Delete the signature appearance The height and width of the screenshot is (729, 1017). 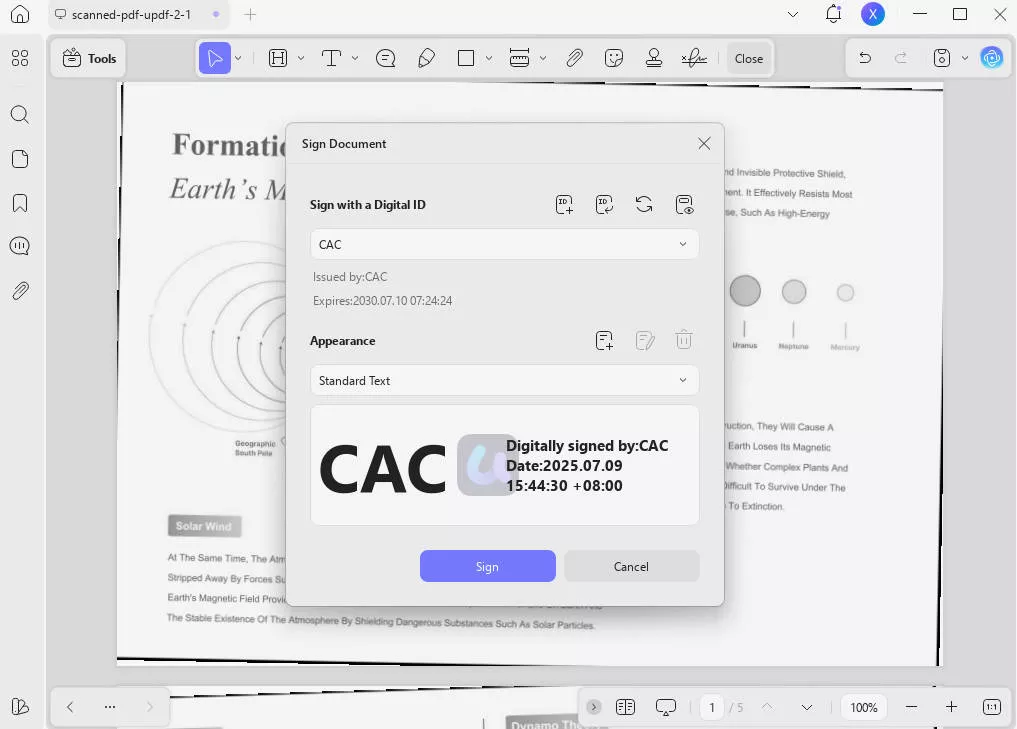click(x=684, y=340)
